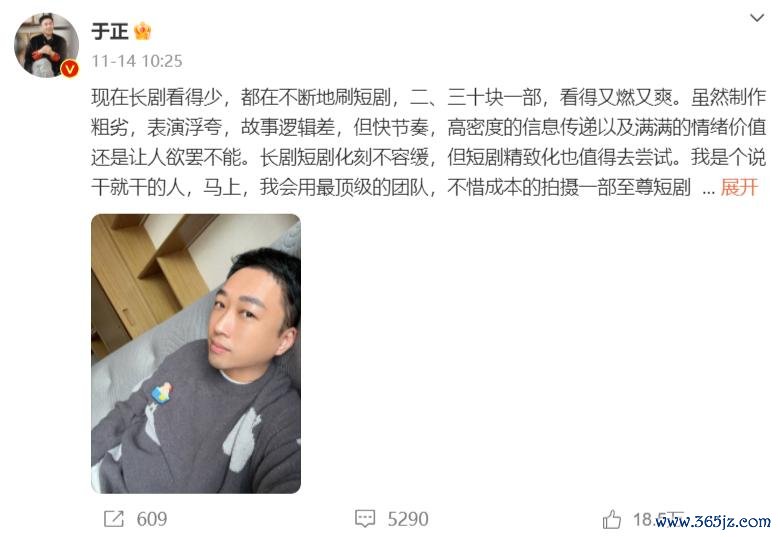Click the ellipsis before 展开
Screen dimensions: 778x537
pos(709,190)
